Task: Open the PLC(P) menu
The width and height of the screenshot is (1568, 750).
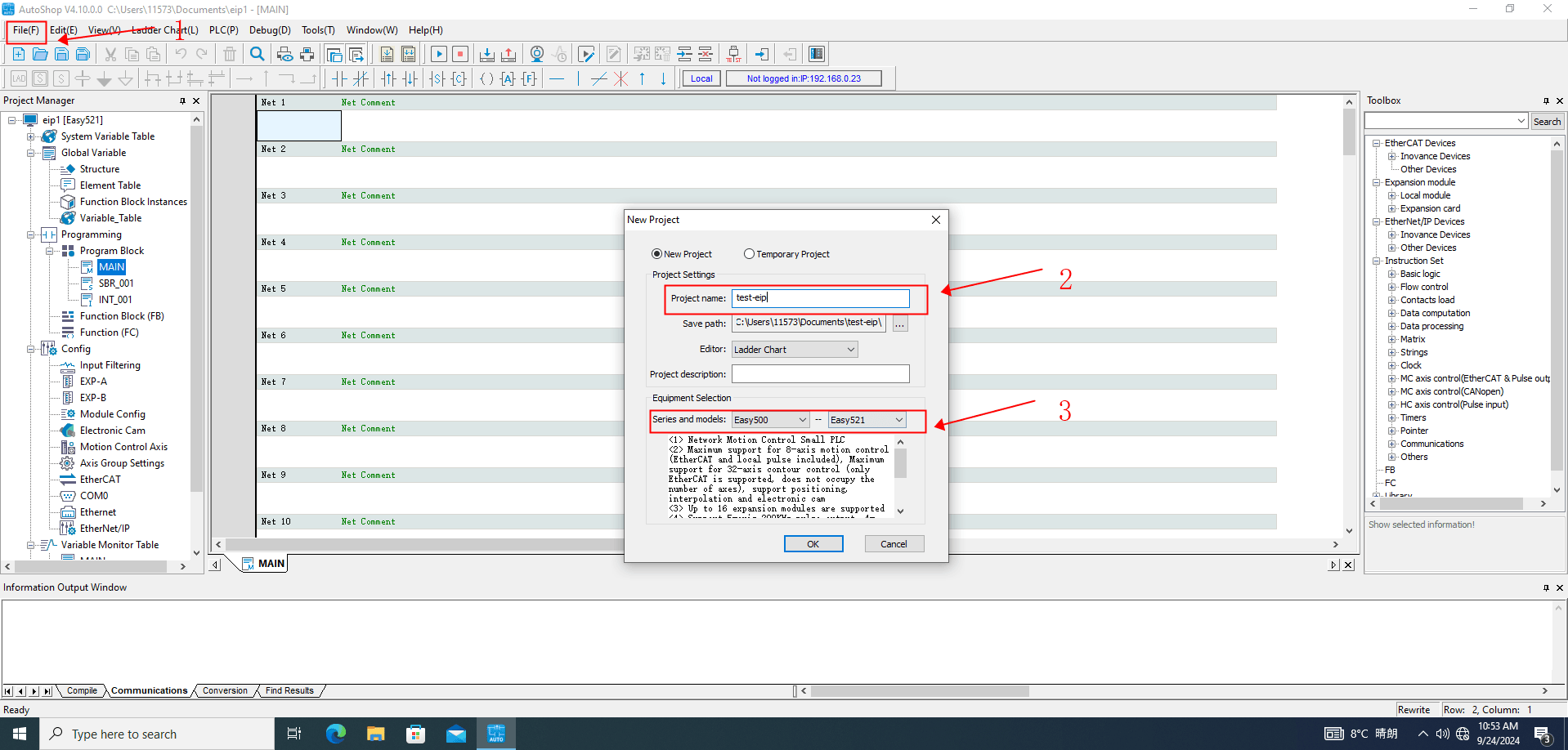Action: point(223,30)
